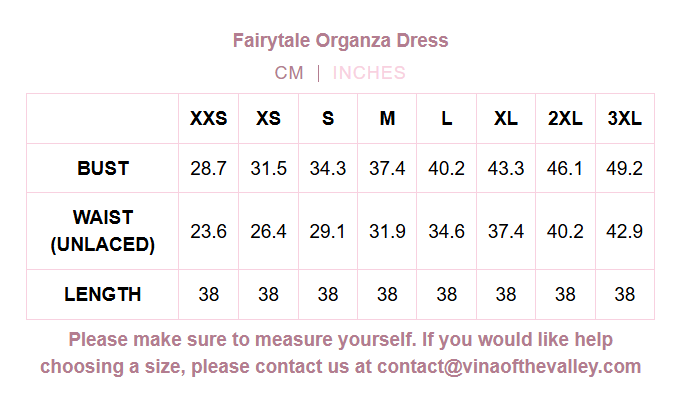Select the L size column header
679x414 pixels.
click(x=446, y=119)
